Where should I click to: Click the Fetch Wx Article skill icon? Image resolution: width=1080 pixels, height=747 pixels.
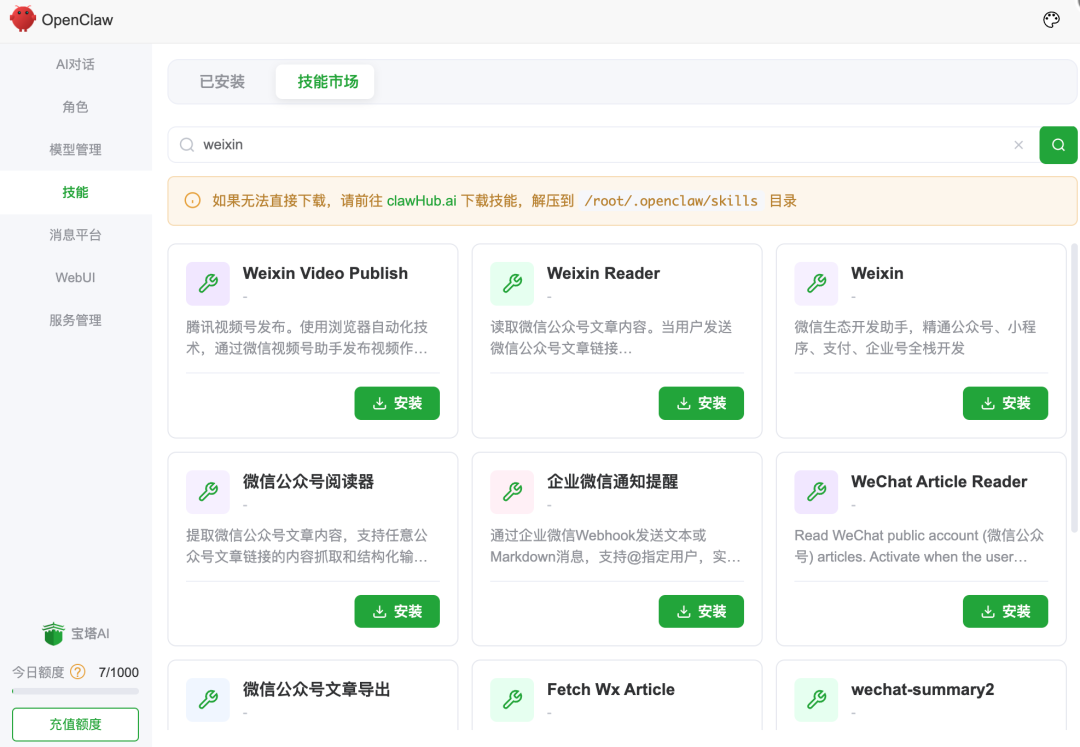[512, 699]
